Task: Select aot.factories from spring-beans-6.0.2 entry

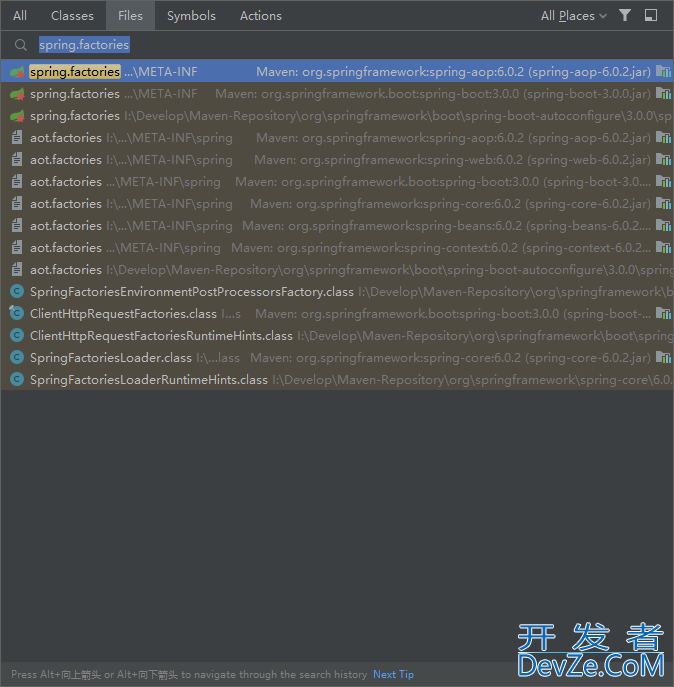Action: 337,226
